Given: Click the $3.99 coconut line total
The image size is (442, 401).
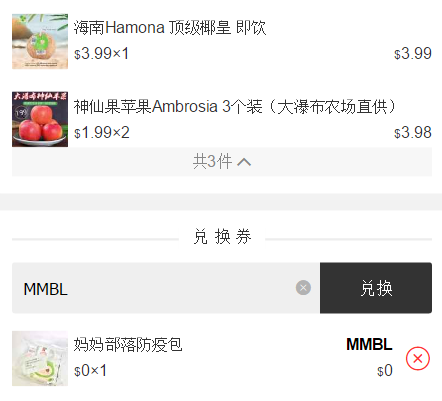Looking at the screenshot, I should (x=413, y=54).
